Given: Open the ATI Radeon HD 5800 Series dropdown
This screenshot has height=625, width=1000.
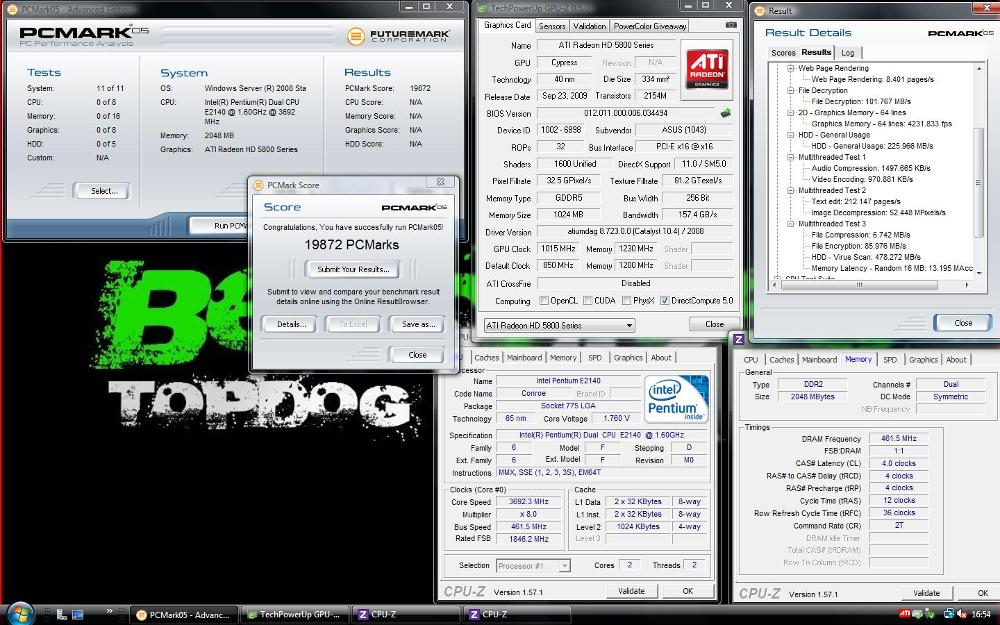Looking at the screenshot, I should (x=559, y=325).
